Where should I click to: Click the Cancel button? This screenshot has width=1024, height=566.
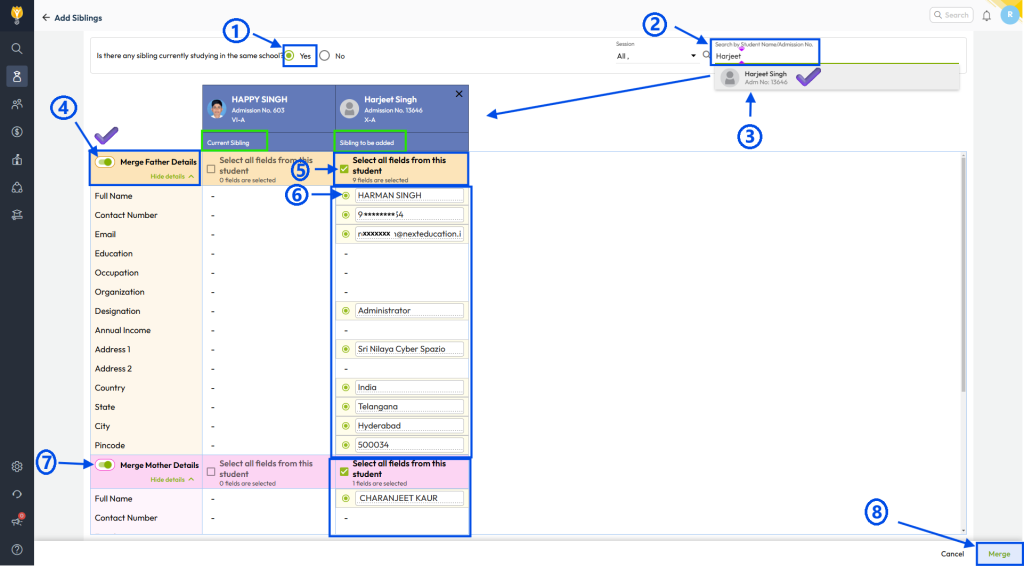click(952, 554)
